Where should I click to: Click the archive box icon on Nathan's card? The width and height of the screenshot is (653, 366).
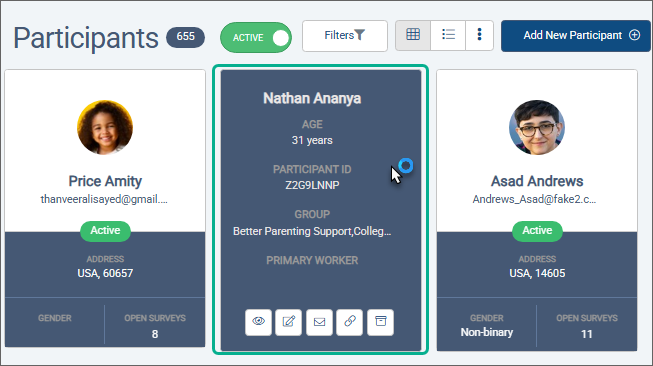[381, 322]
